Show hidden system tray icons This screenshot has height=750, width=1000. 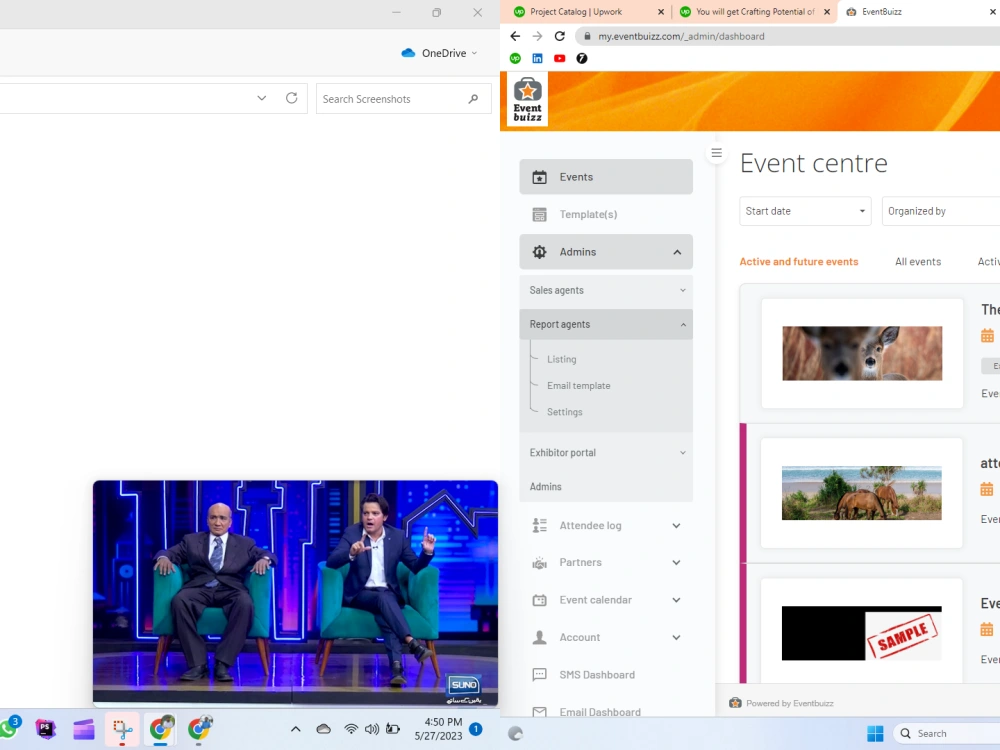pos(295,729)
